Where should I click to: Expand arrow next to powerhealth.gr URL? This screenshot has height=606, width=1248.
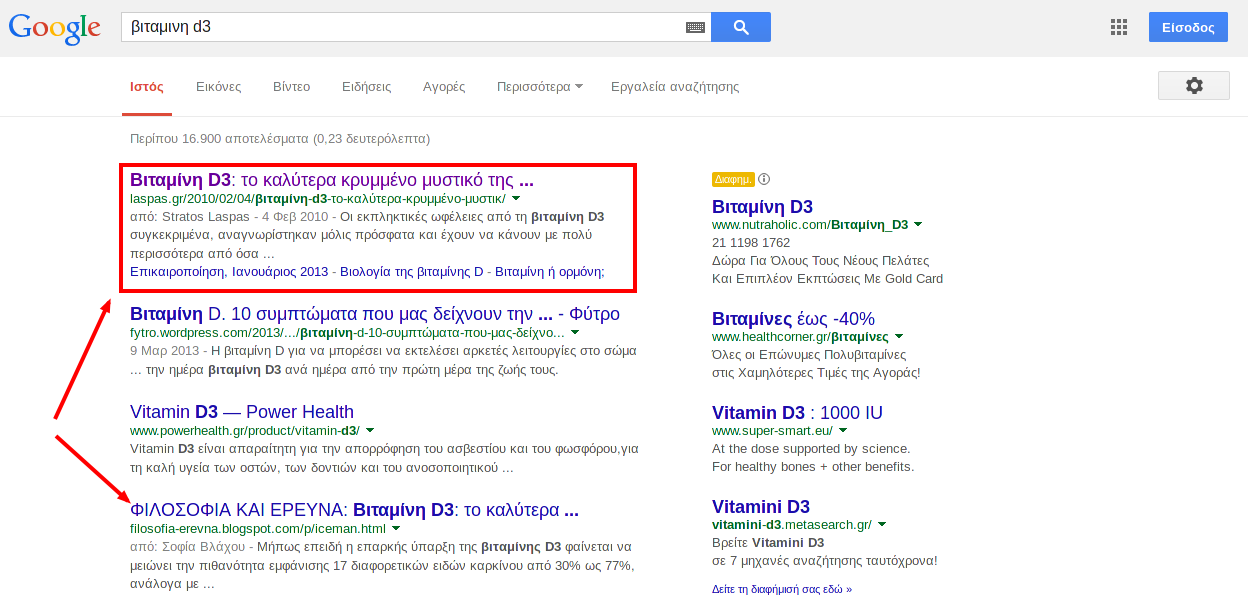click(x=370, y=431)
